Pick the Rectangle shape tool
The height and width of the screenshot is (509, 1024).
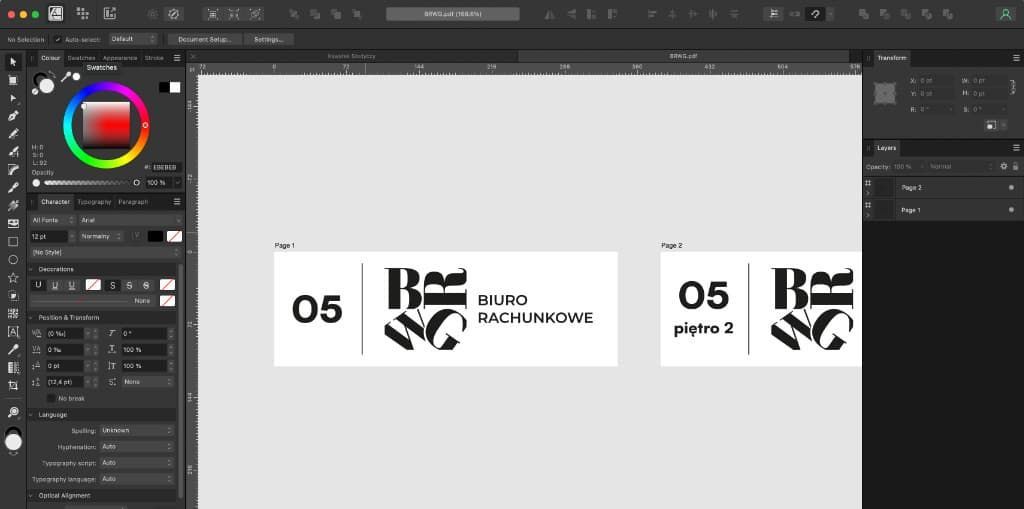pyautogui.click(x=13, y=241)
